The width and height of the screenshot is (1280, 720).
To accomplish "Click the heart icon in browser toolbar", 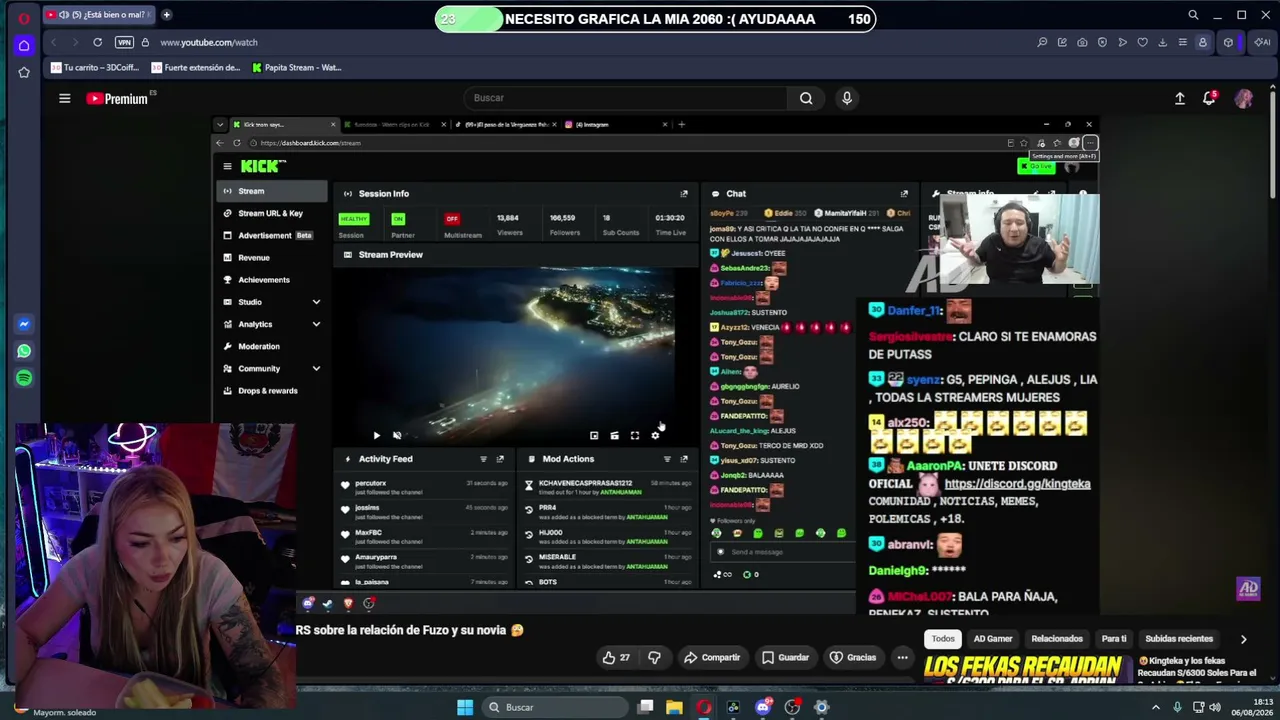I will [1142, 42].
